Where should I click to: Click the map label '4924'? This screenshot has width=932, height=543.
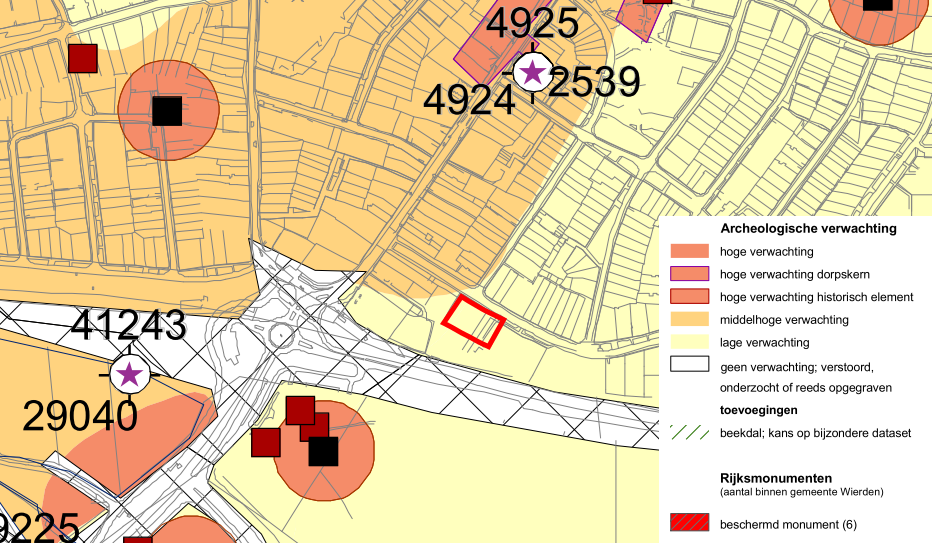pos(469,100)
